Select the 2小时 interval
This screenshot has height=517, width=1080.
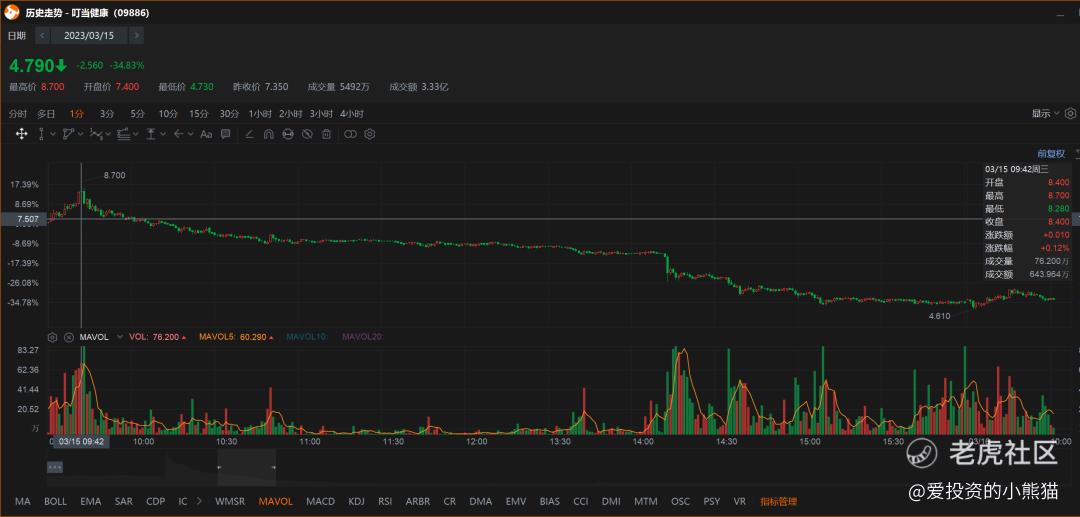[291, 114]
